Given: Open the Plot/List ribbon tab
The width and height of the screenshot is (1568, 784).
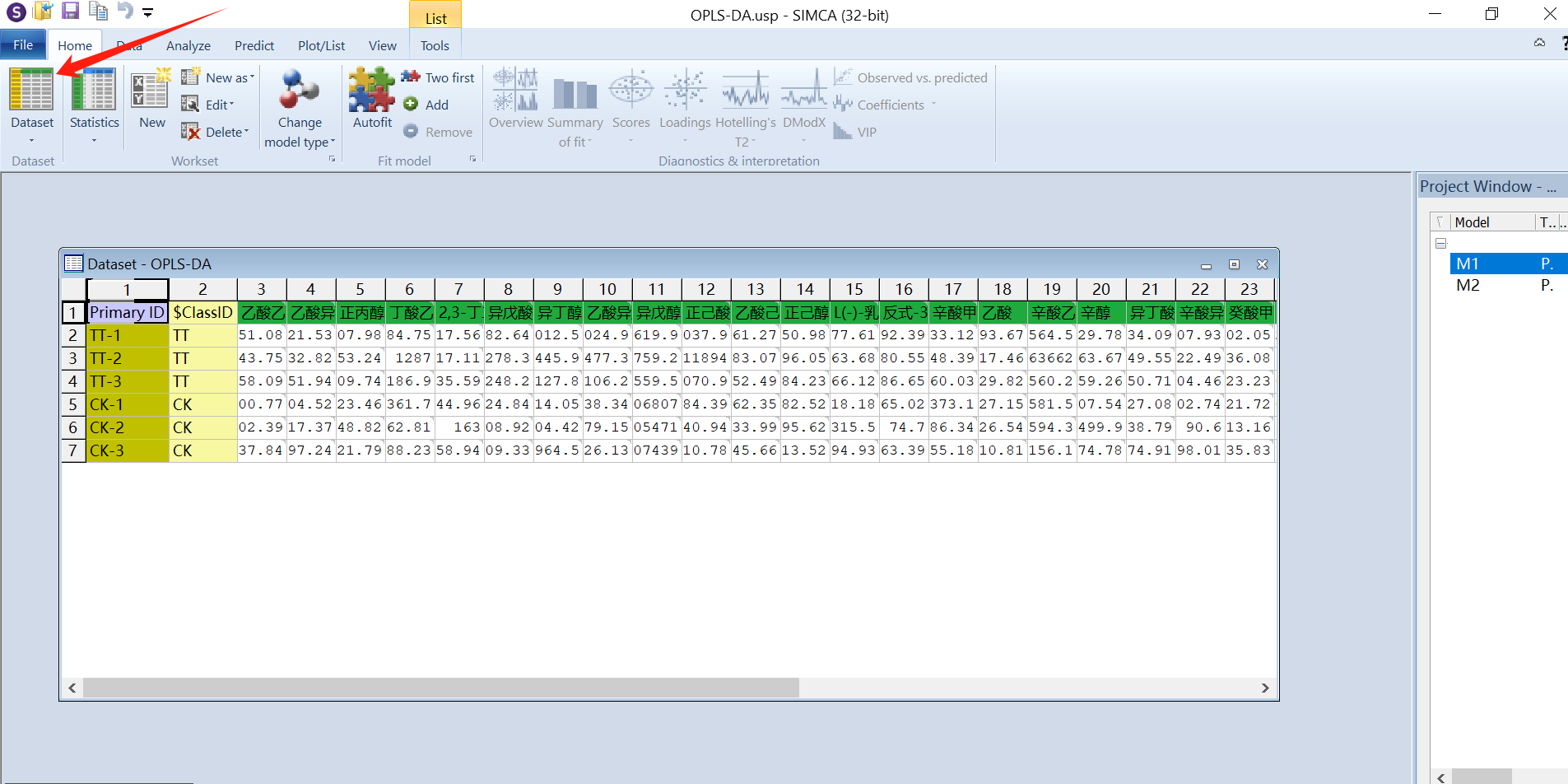Looking at the screenshot, I should pos(321,46).
